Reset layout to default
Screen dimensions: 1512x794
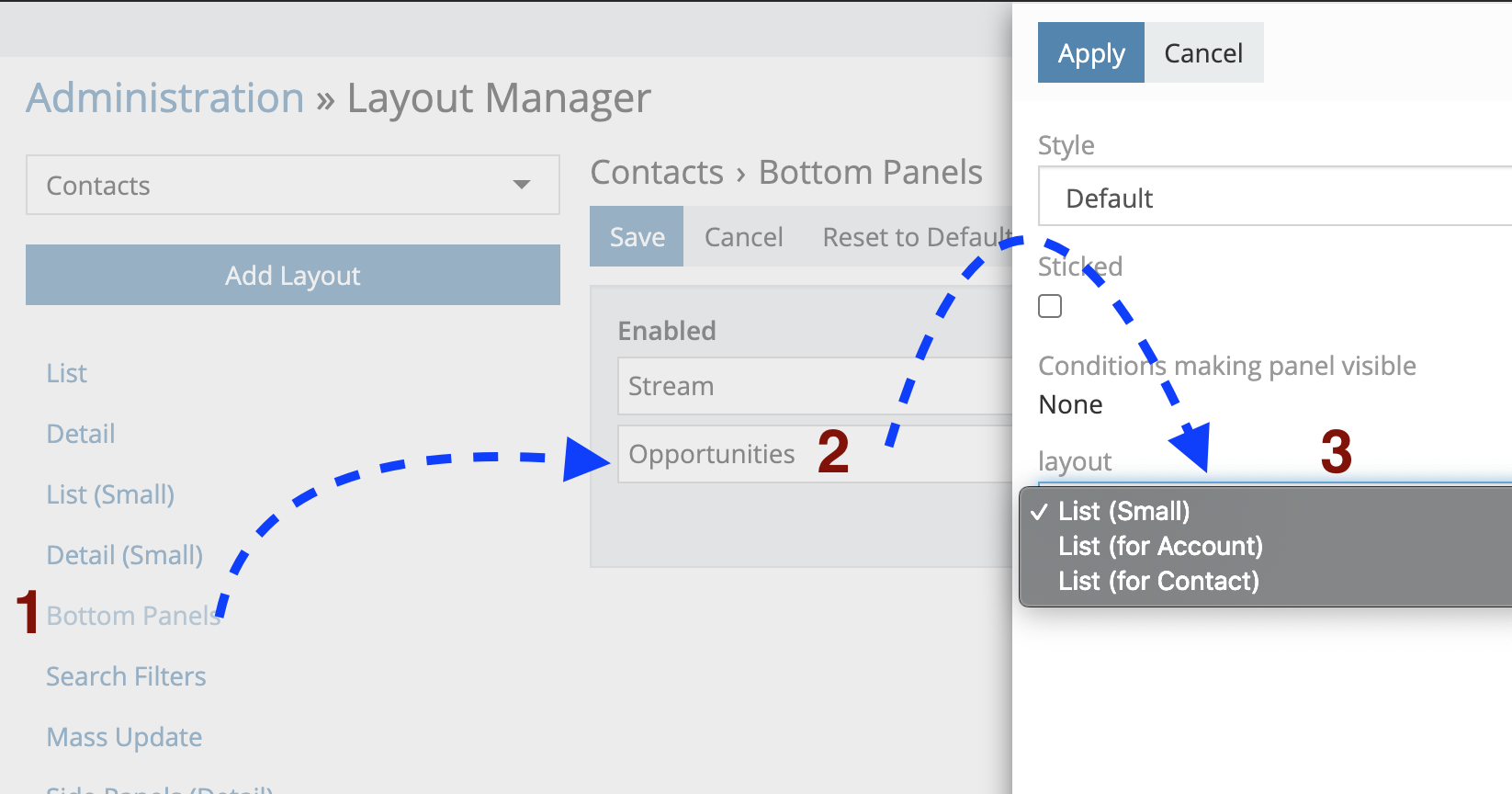[917, 237]
